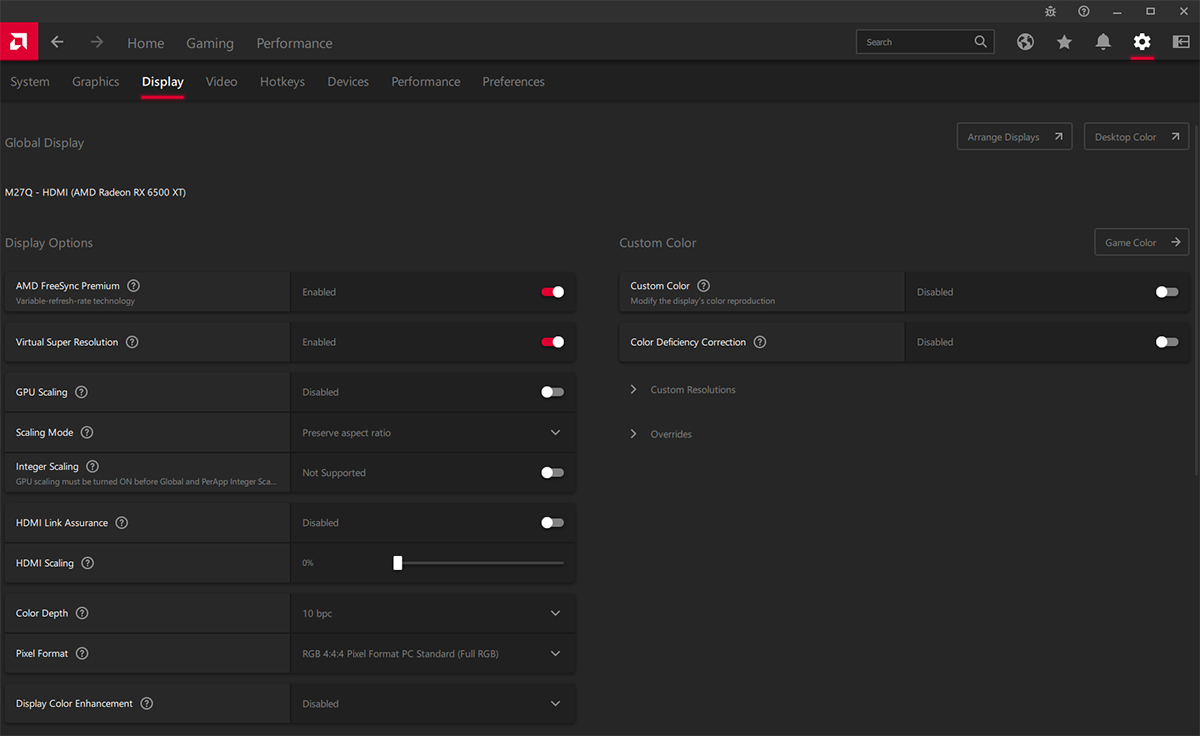
Task: Show help for Pixel Format
Action: [82, 653]
